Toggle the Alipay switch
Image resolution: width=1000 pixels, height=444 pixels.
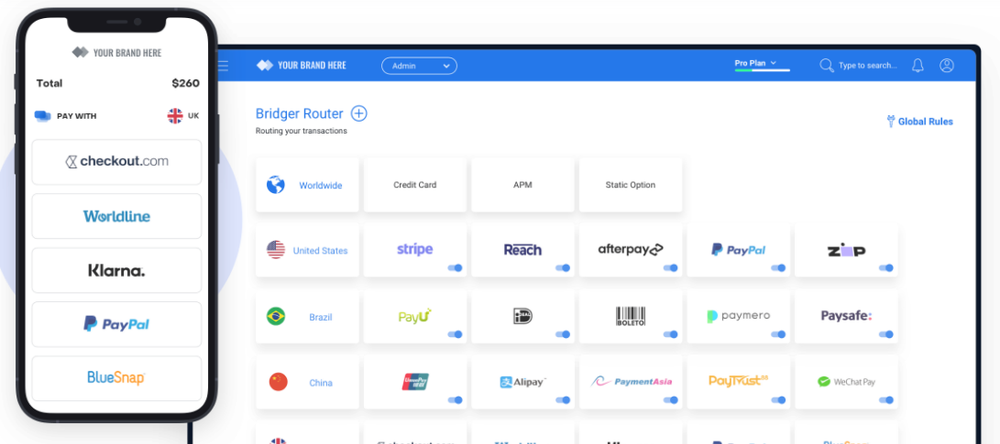562,400
